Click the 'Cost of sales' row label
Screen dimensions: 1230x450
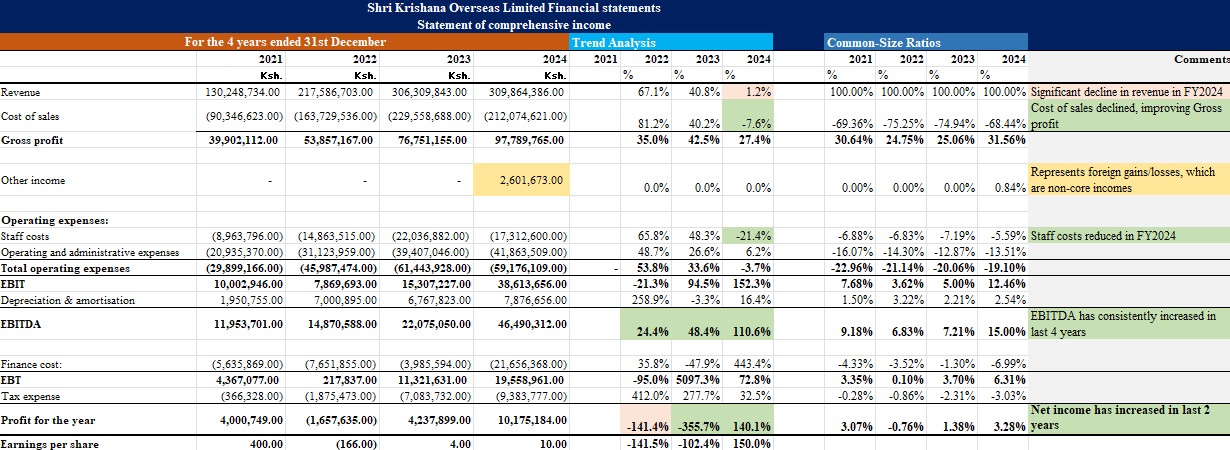pyautogui.click(x=31, y=116)
